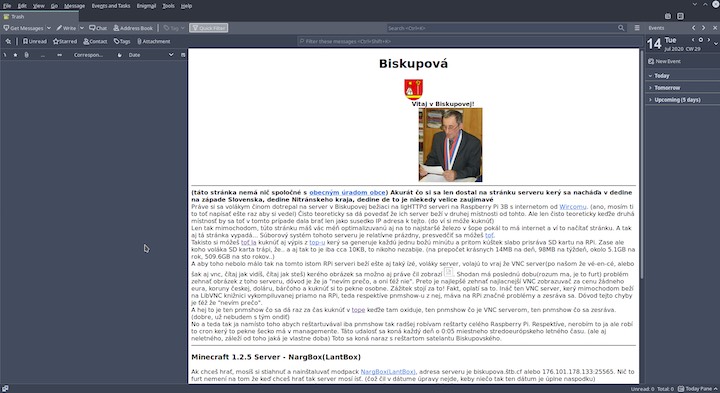Toggle the Quick Filter bar

point(208,28)
